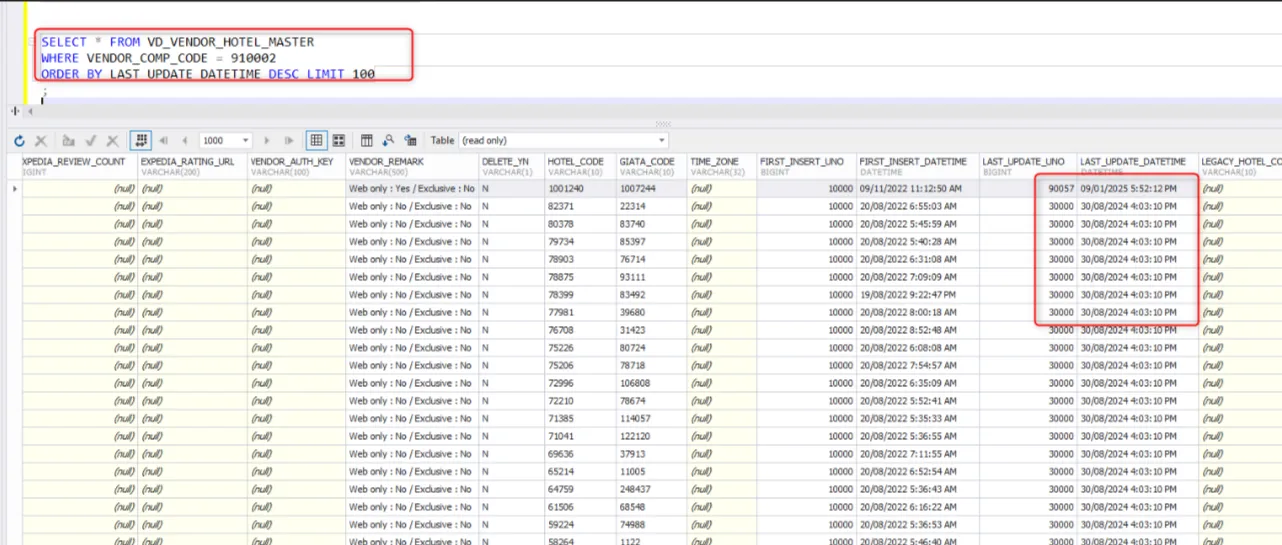1282x545 pixels.
Task: Click the GIATA_CODE column header
Action: 647,161
